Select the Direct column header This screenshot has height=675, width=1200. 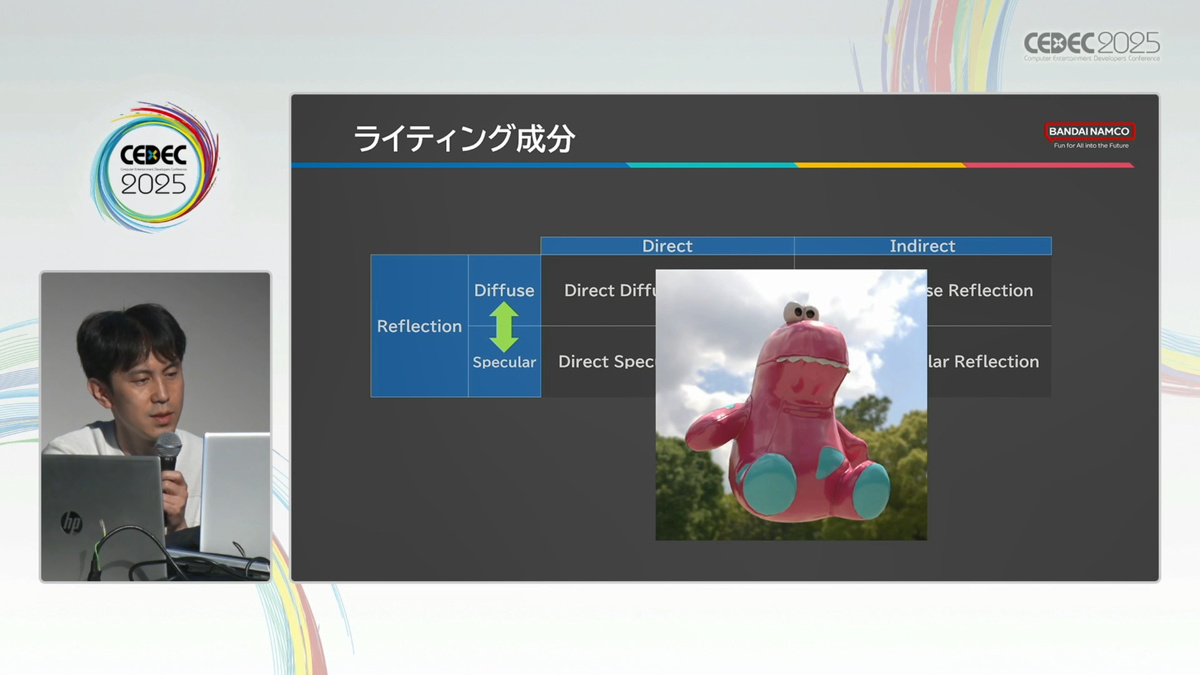(667, 246)
